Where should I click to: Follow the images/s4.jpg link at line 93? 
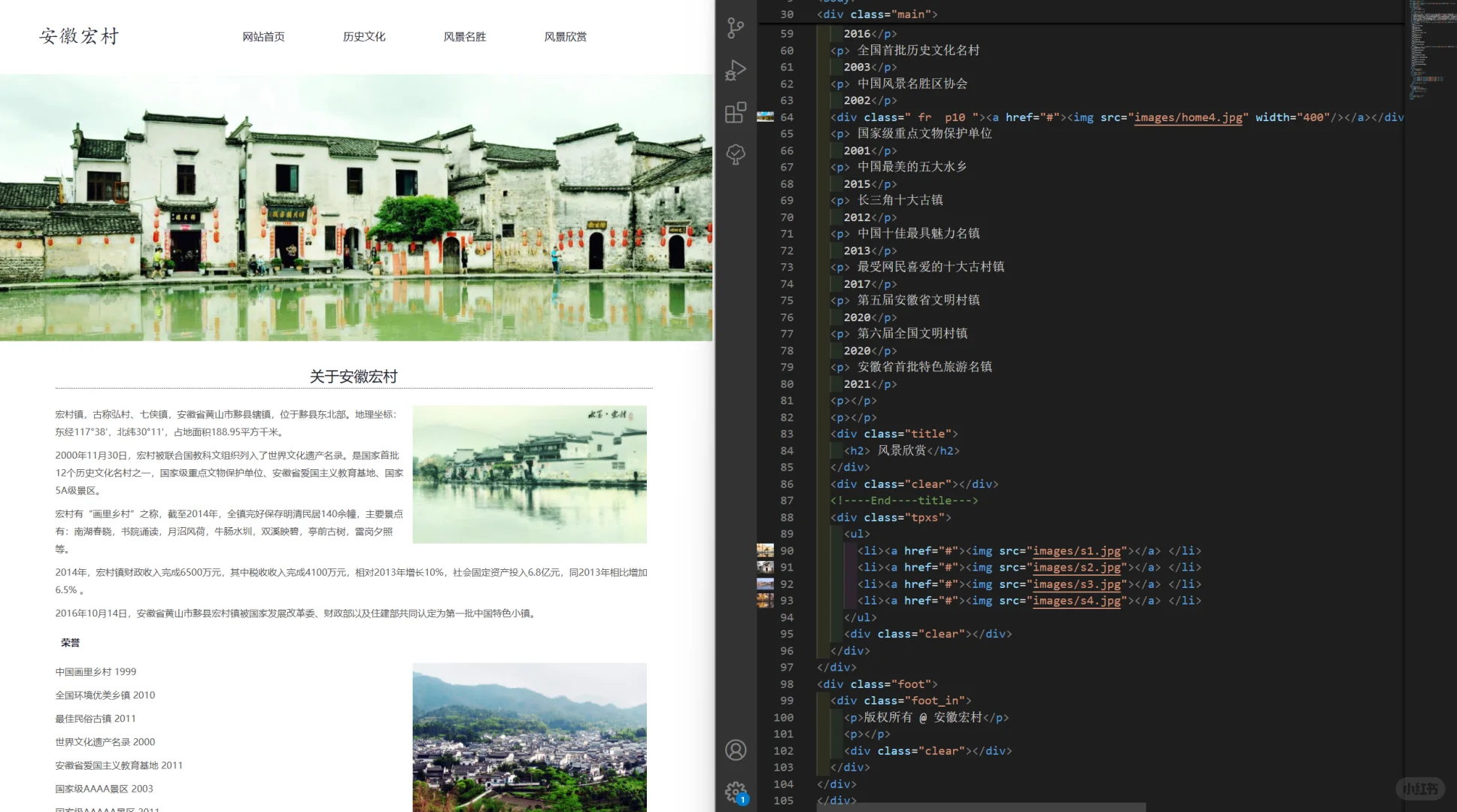point(1077,601)
